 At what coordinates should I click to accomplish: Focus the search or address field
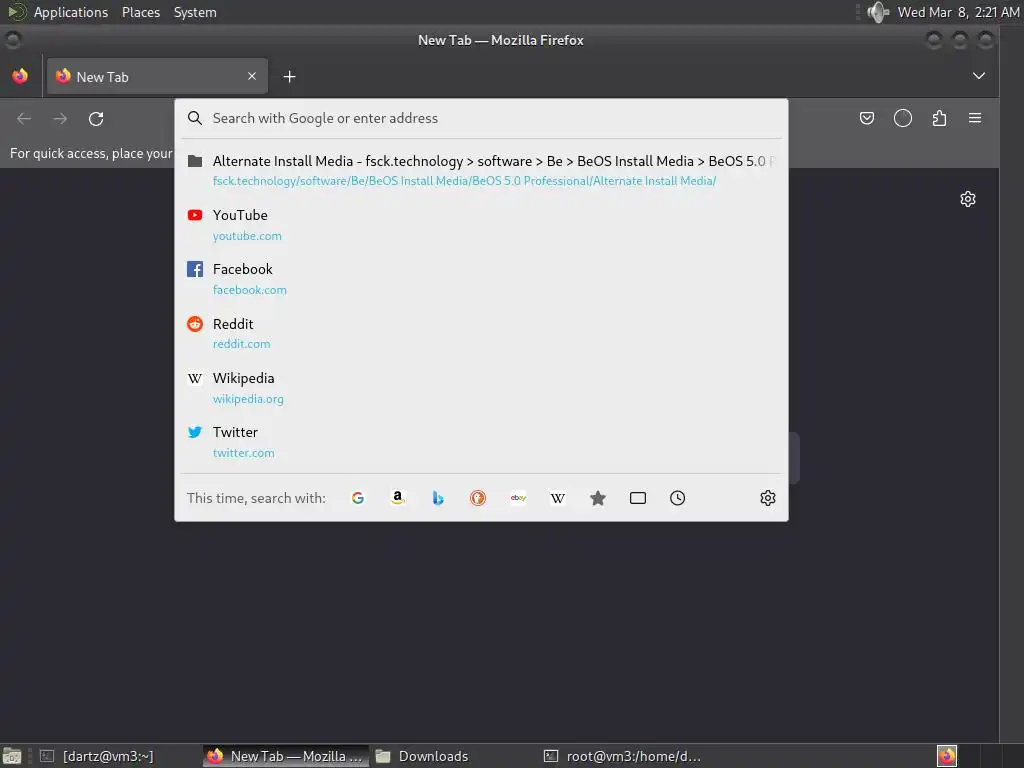tap(481, 118)
